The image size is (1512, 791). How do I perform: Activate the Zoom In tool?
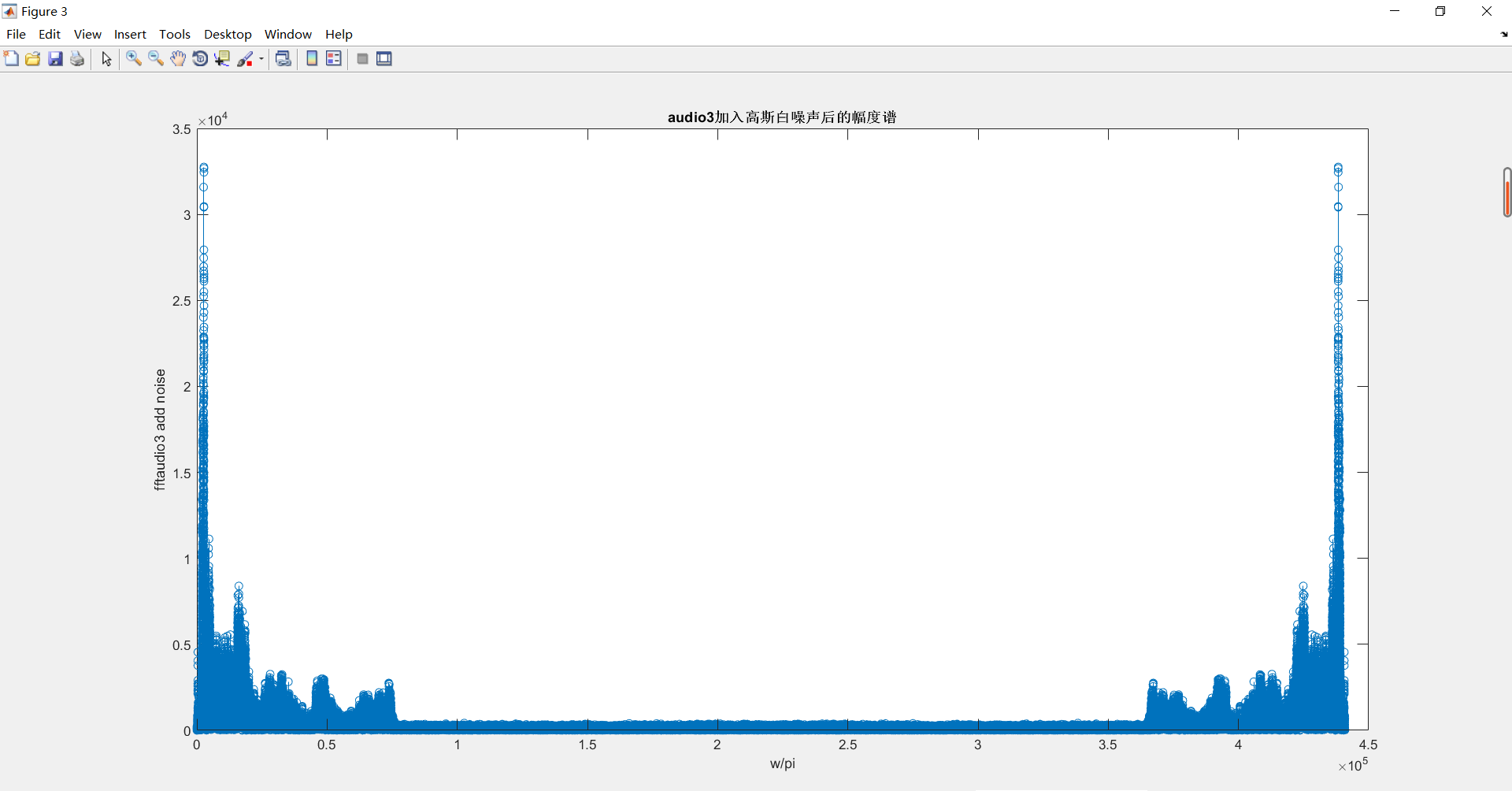[134, 59]
